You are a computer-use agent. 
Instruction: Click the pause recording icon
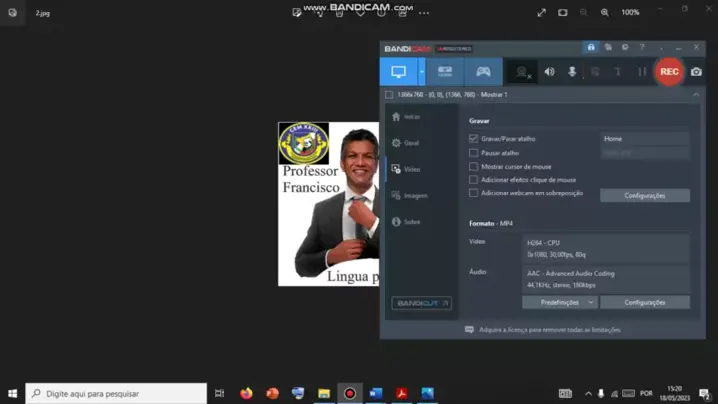pyautogui.click(x=642, y=72)
